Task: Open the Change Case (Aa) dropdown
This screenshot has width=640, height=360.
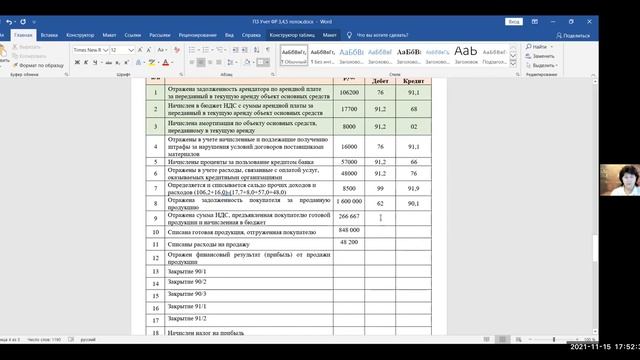Action: point(162,50)
